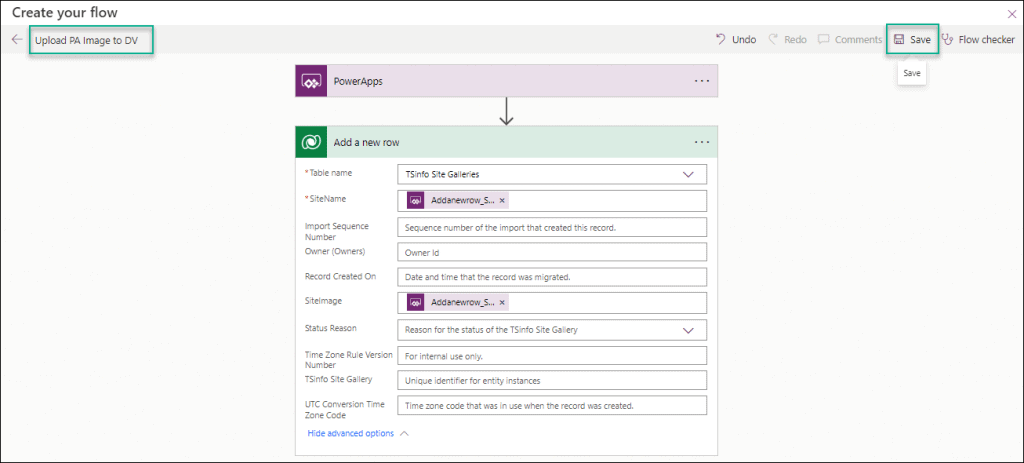The width and height of the screenshot is (1024, 463).
Task: Remove the SiteName dynamic content token
Action: click(x=502, y=201)
